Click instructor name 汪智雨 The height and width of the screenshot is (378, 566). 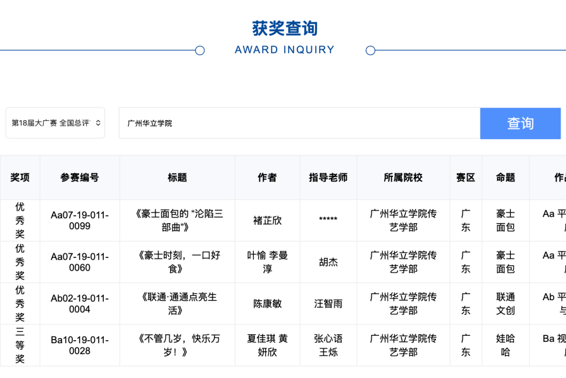[x=328, y=304]
